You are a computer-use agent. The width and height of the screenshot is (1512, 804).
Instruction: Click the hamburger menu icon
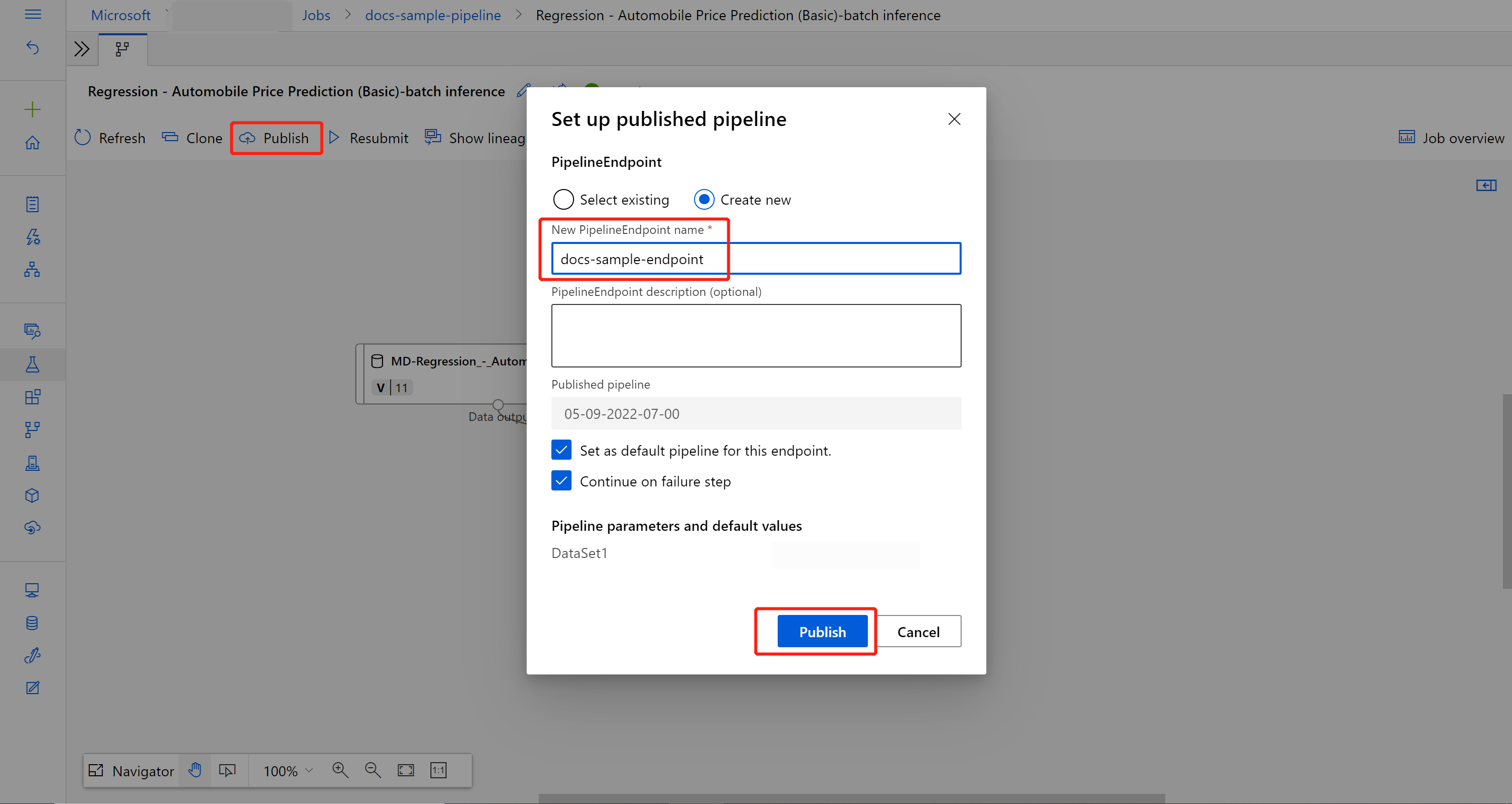(x=33, y=14)
